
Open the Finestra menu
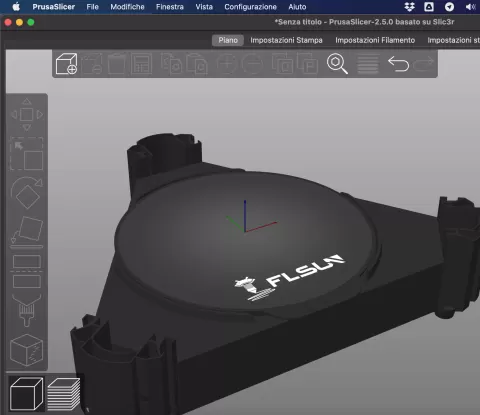(170, 7)
